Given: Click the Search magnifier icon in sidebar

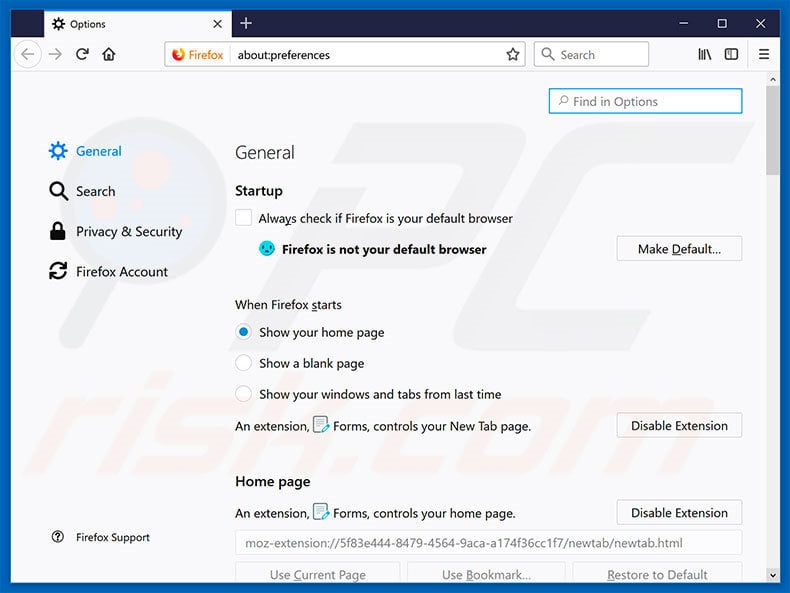Looking at the screenshot, I should 58,191.
